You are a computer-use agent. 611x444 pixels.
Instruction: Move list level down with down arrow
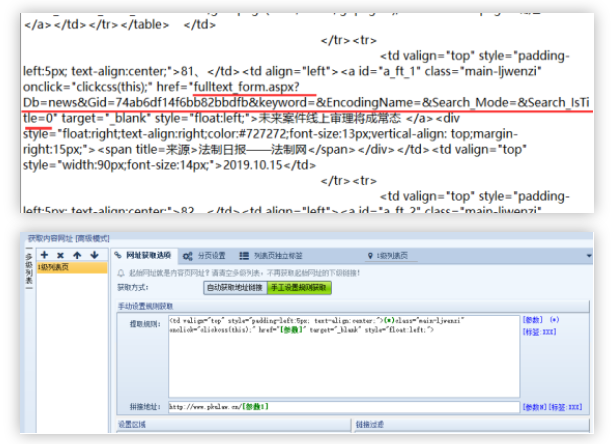pos(93,255)
